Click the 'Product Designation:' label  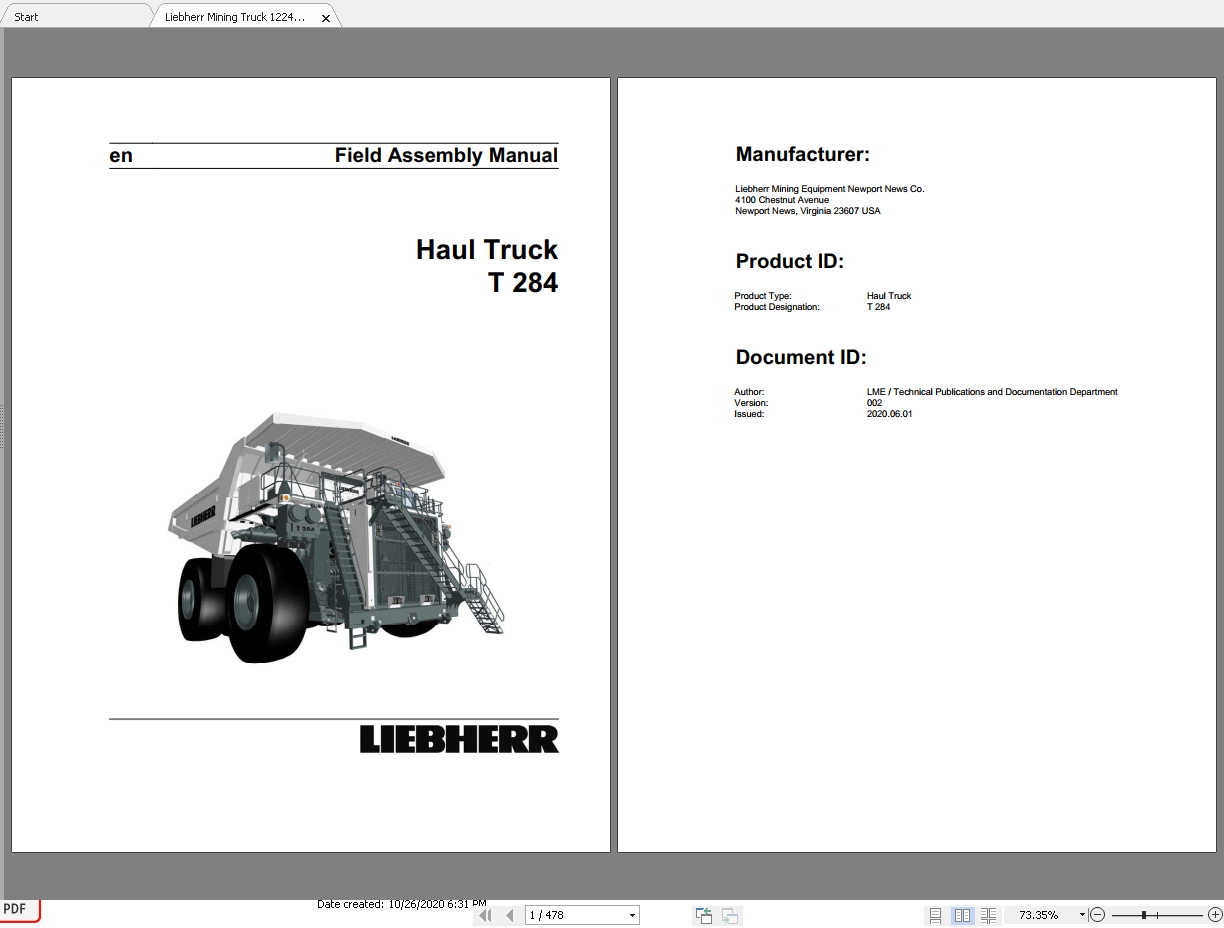[x=777, y=307]
